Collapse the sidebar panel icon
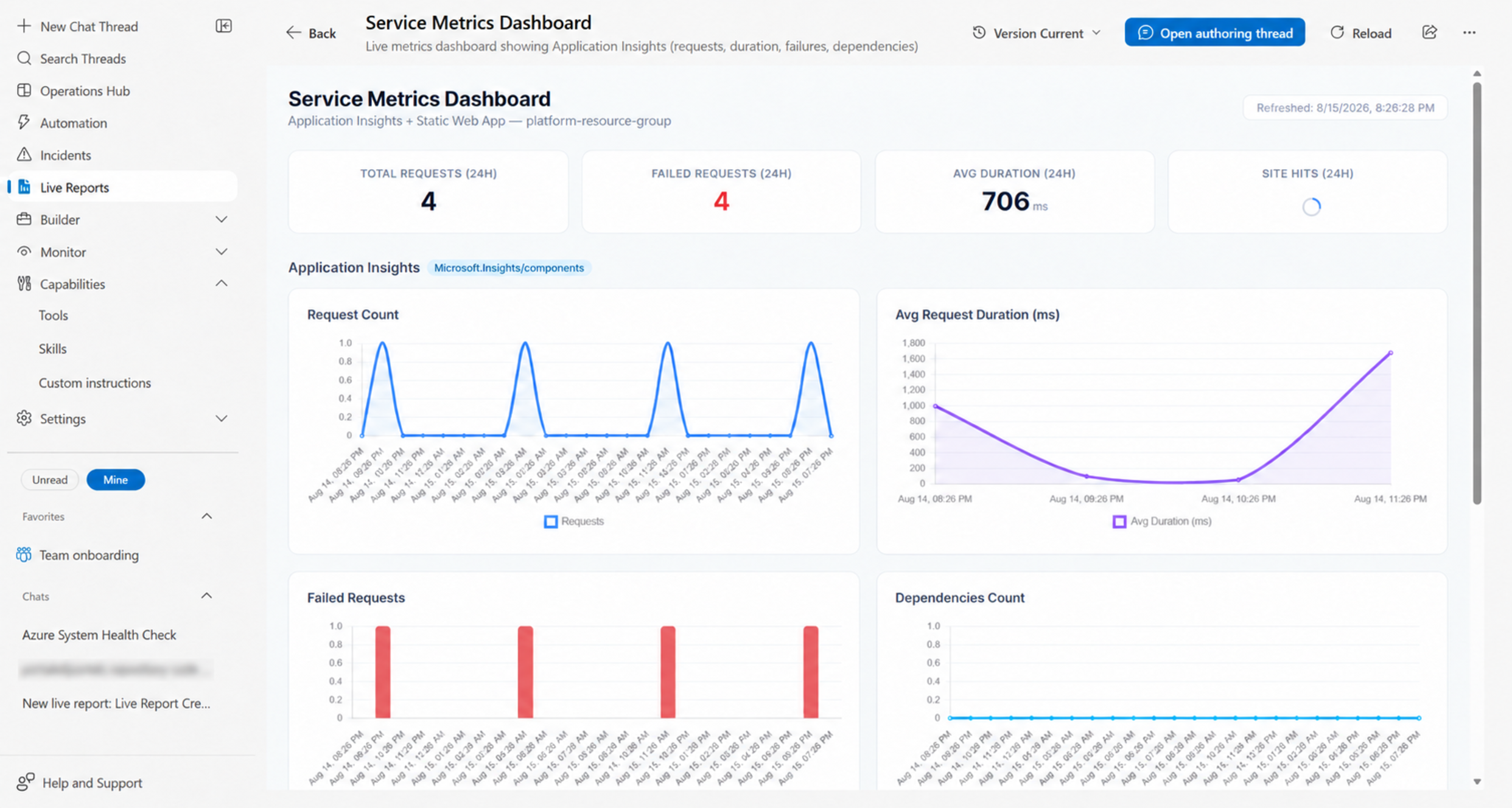Viewport: 1512px width, 808px height. (223, 26)
